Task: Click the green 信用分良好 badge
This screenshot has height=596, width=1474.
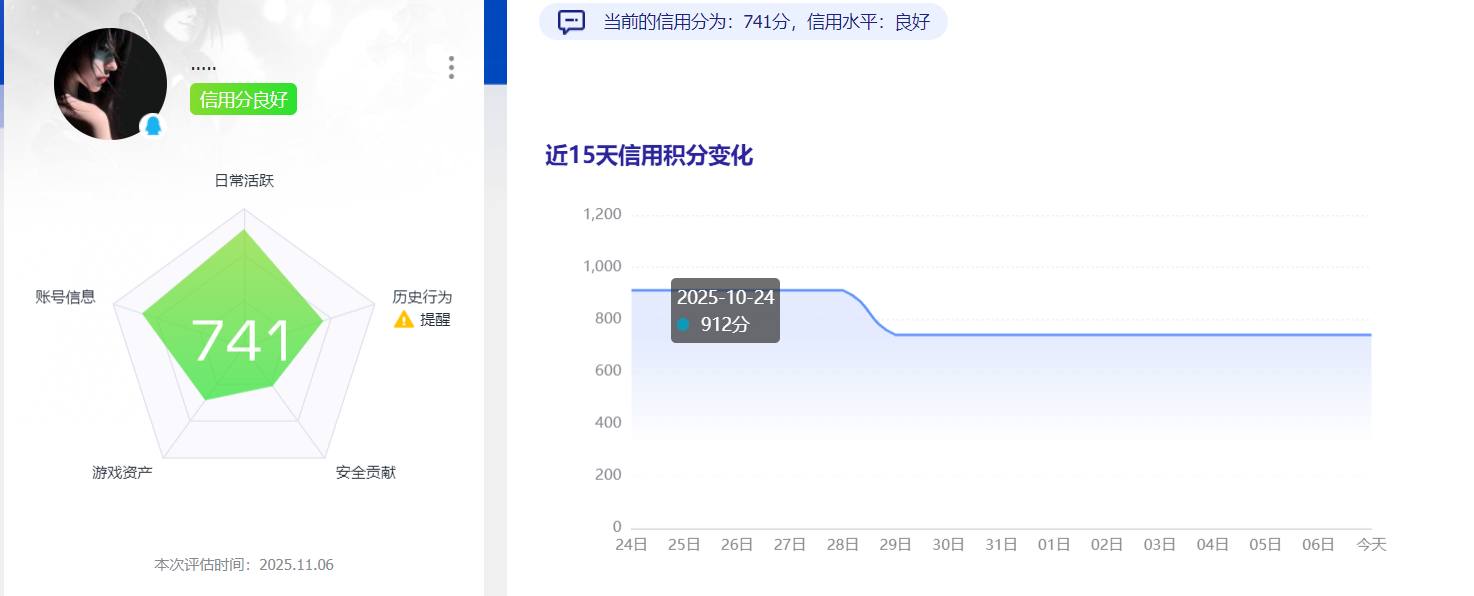Action: click(x=243, y=99)
